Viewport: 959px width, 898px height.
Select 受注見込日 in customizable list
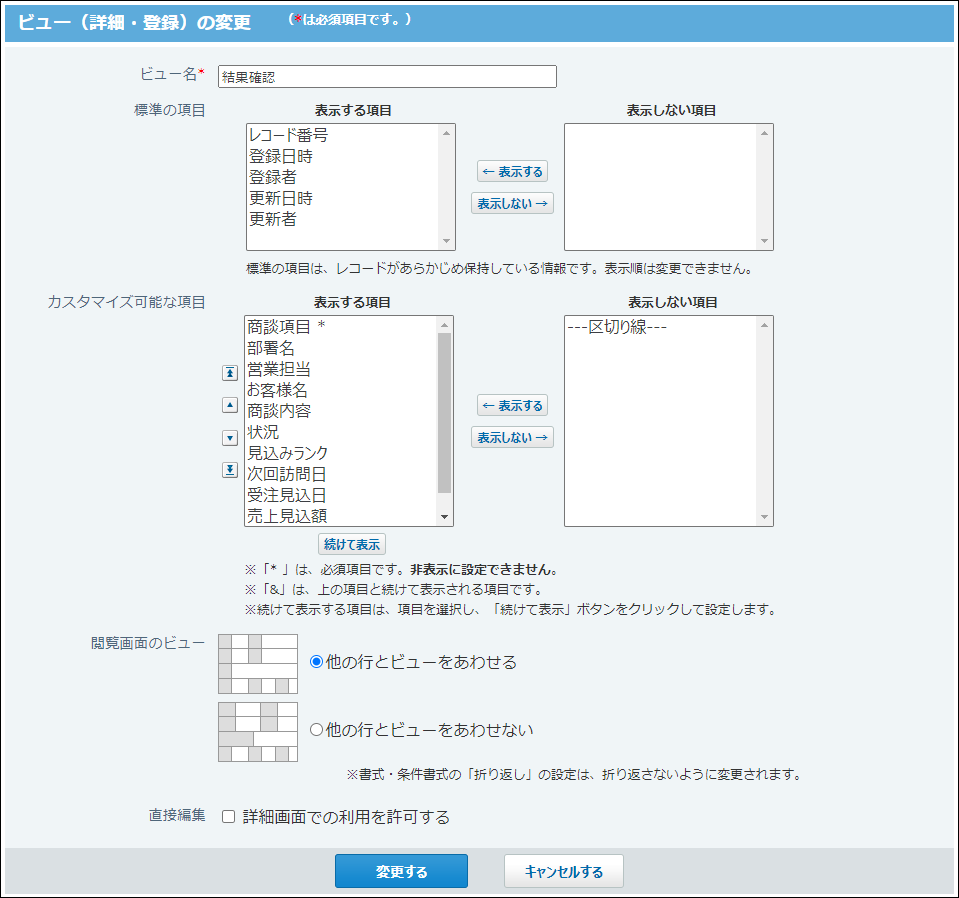pyautogui.click(x=341, y=495)
